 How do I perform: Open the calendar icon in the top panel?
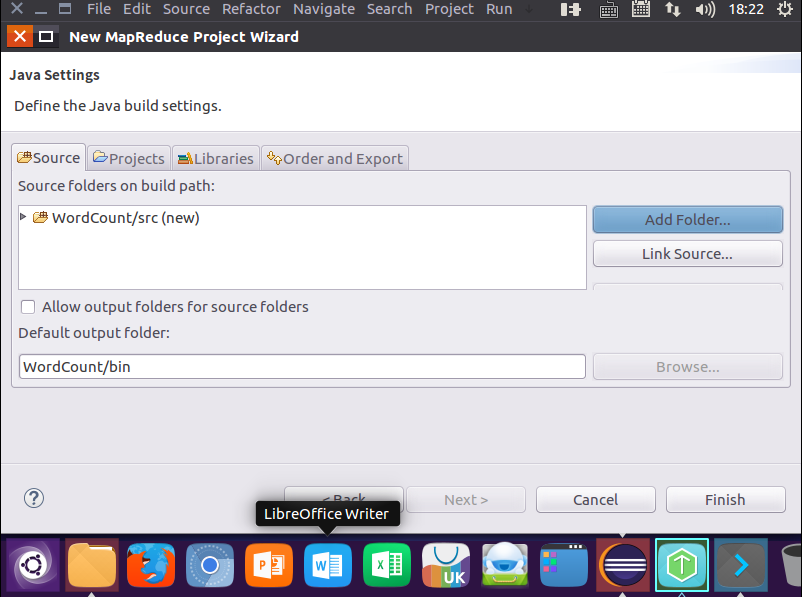point(640,10)
